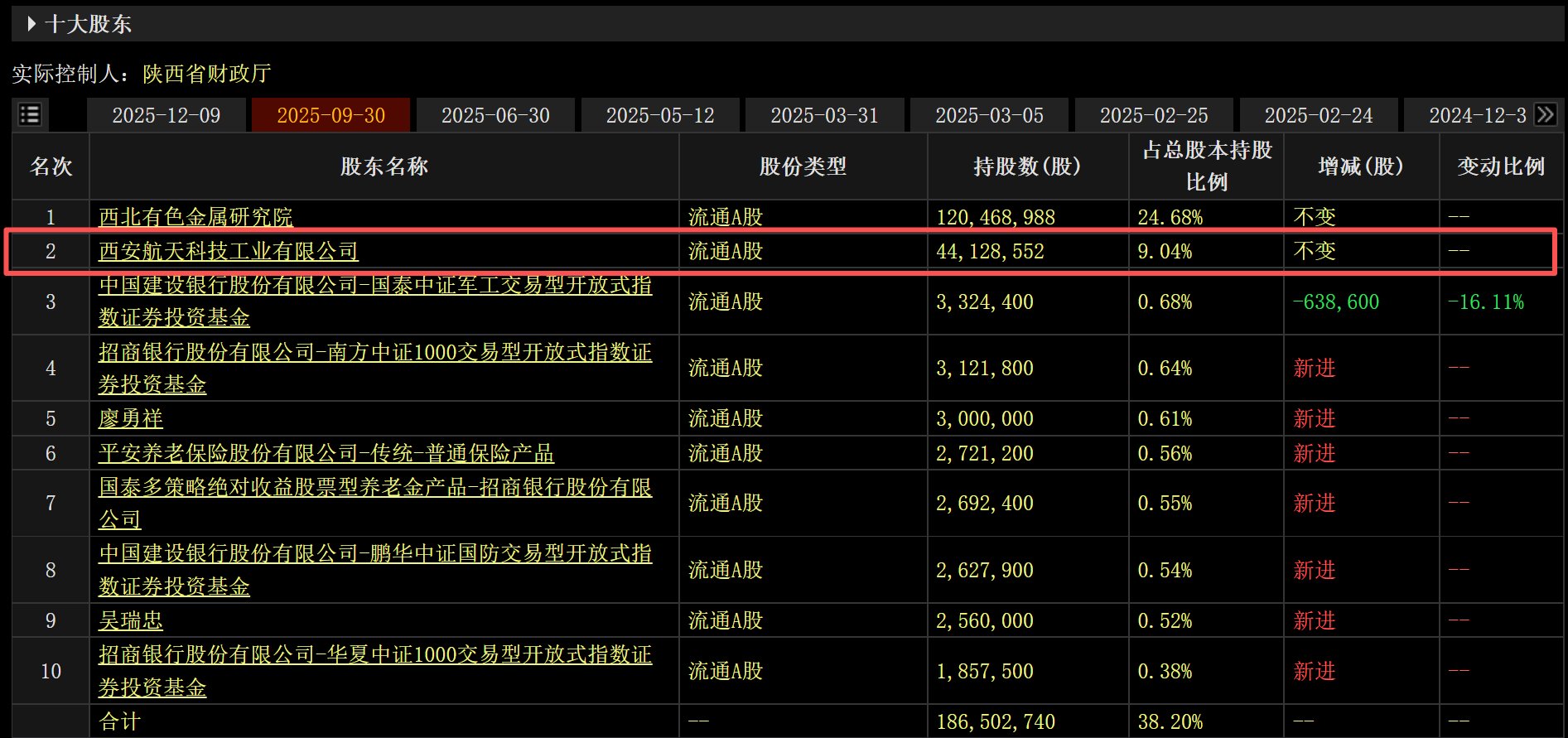Open the 2025-03-05 report tab
This screenshot has width=1568, height=738.
pyautogui.click(x=989, y=115)
